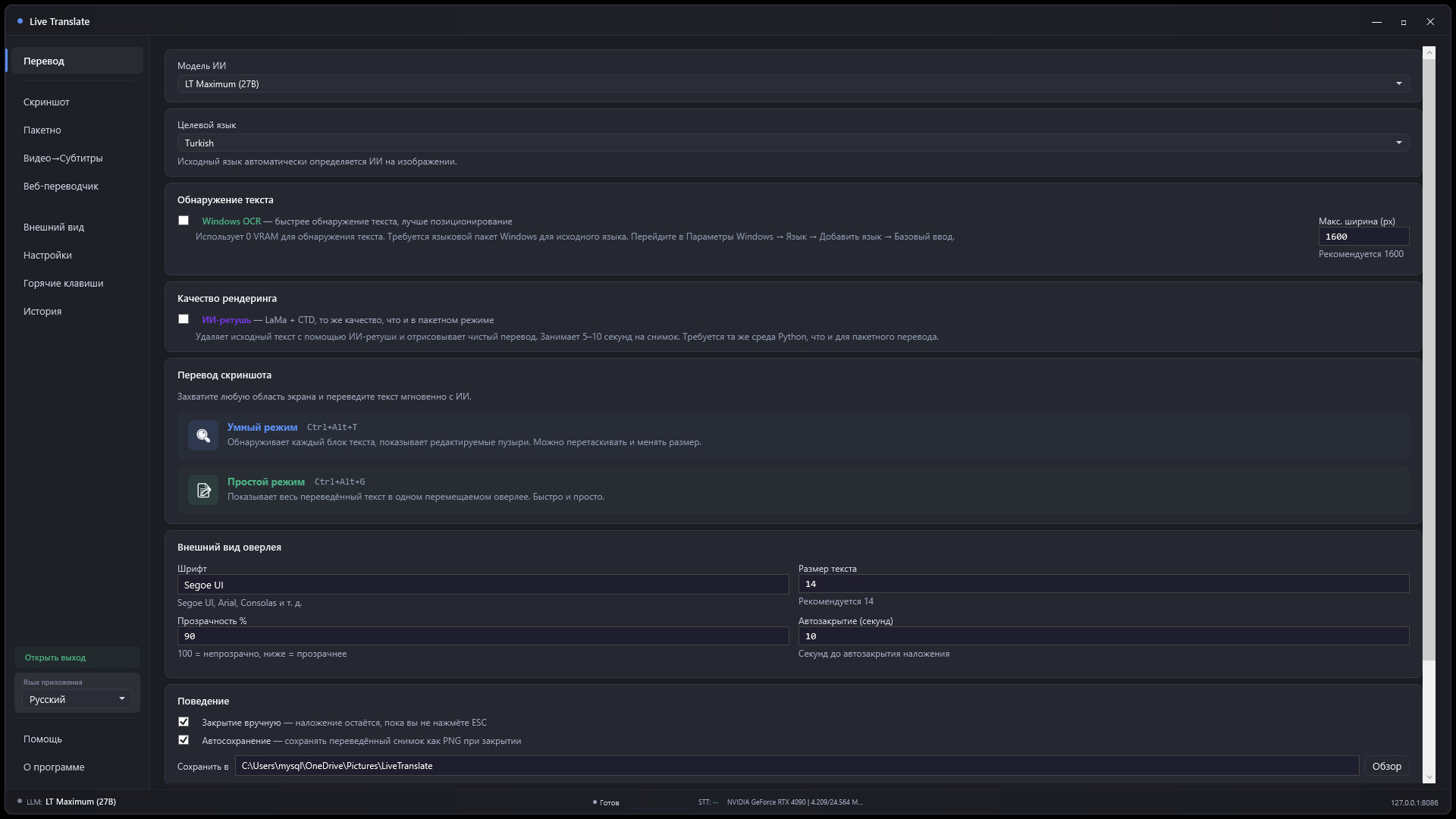Click LT Maximum (27B) in the status bar
The height and width of the screenshot is (819, 1456).
(80, 802)
